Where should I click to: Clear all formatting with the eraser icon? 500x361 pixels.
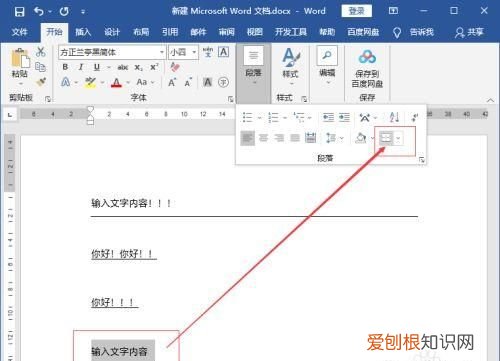pos(175,67)
